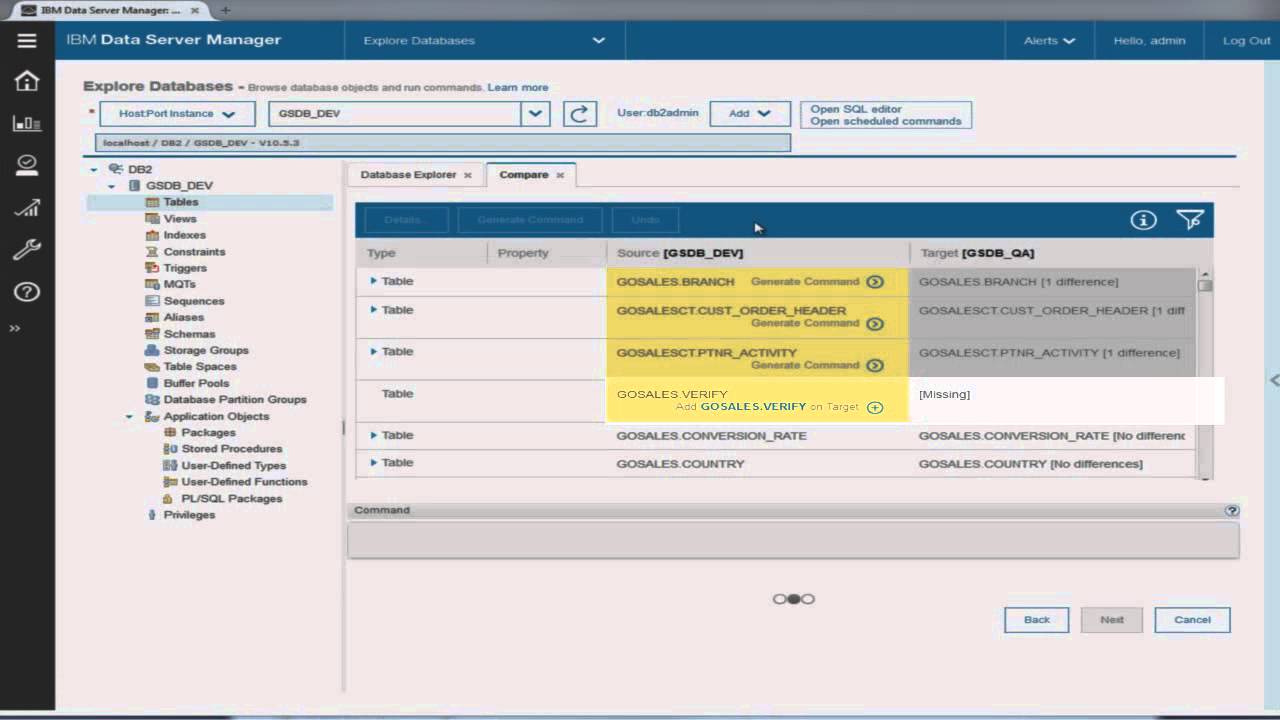Click the Back button
The width and height of the screenshot is (1280, 720).
pyautogui.click(x=1037, y=620)
